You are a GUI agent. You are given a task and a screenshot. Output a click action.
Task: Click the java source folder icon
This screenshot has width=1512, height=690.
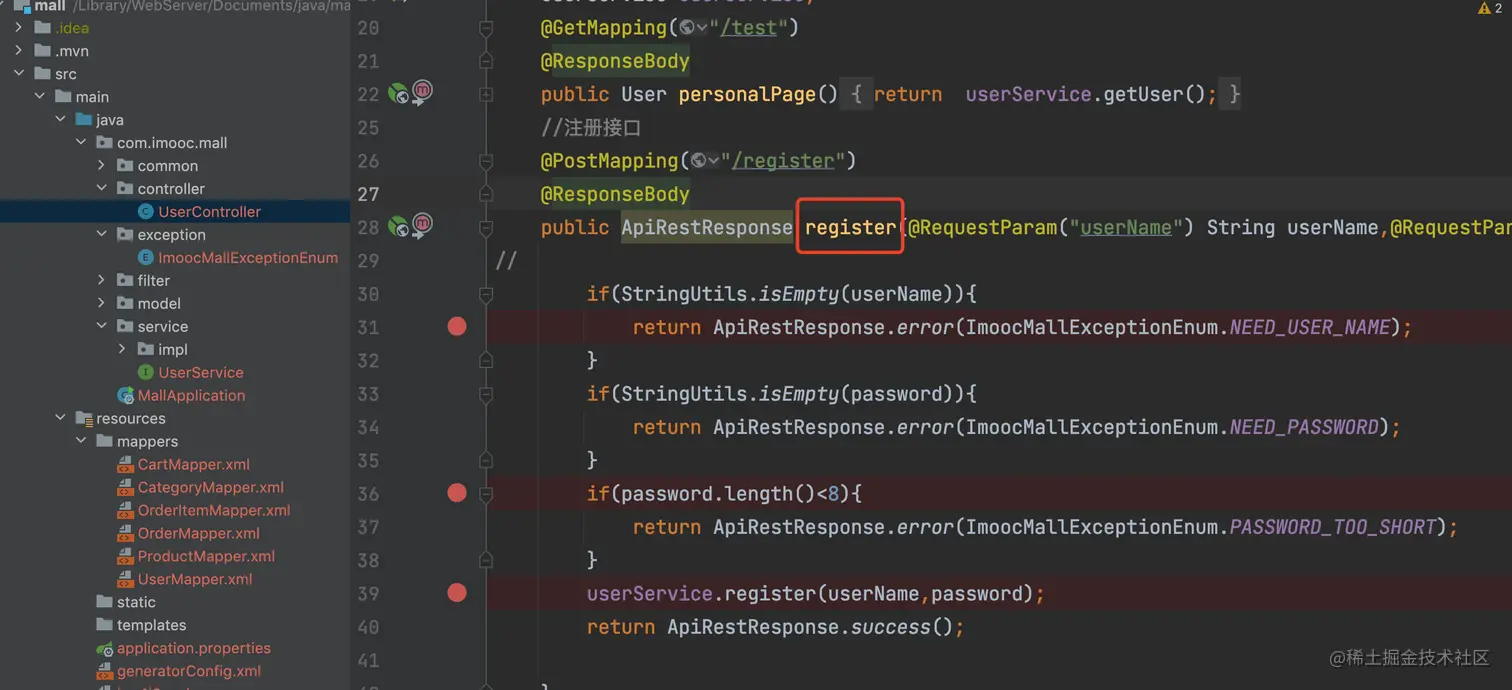84,120
